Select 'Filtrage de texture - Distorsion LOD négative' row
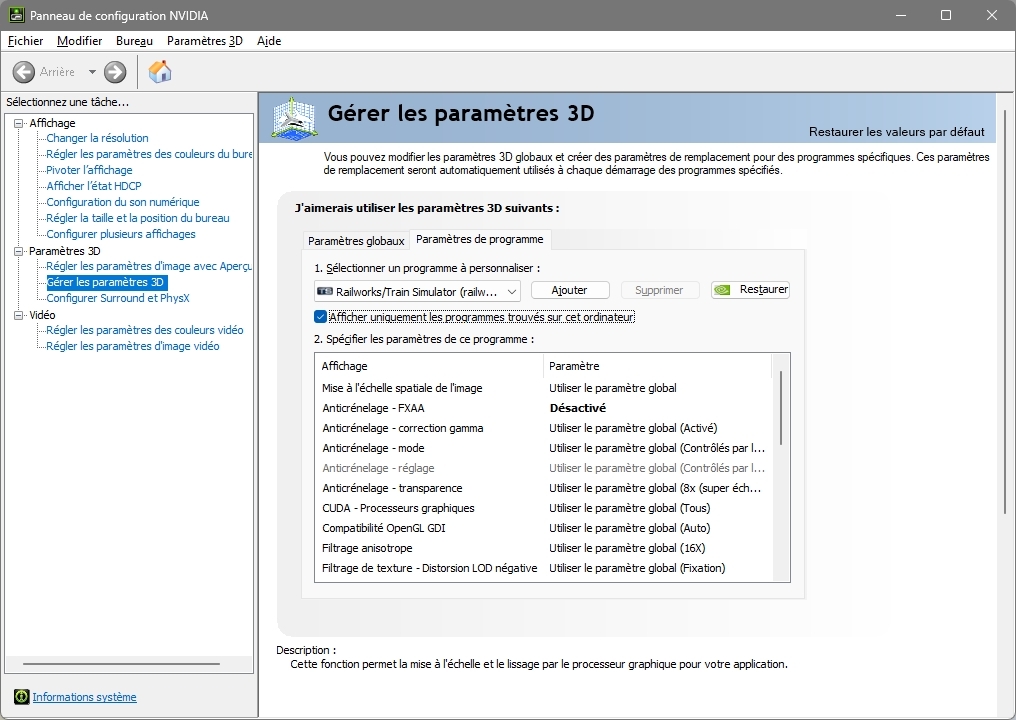This screenshot has height=720, width=1016. (x=544, y=568)
